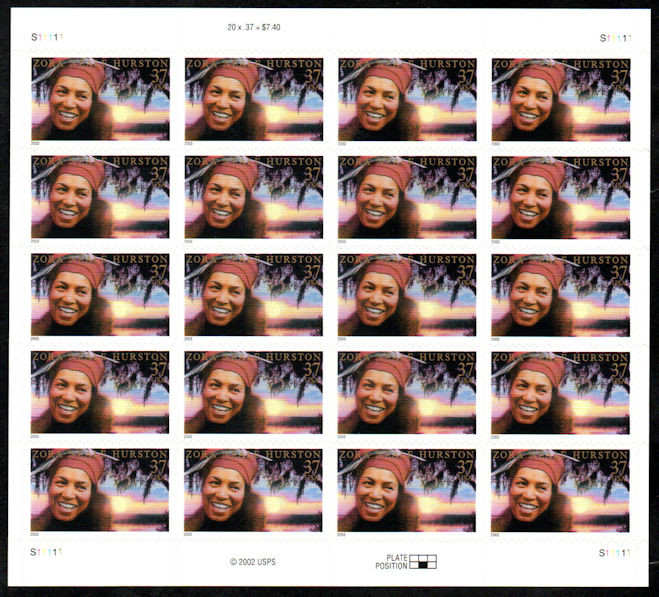
Task: Click the bottom-right "S11111" plate number
Action: (x=614, y=553)
